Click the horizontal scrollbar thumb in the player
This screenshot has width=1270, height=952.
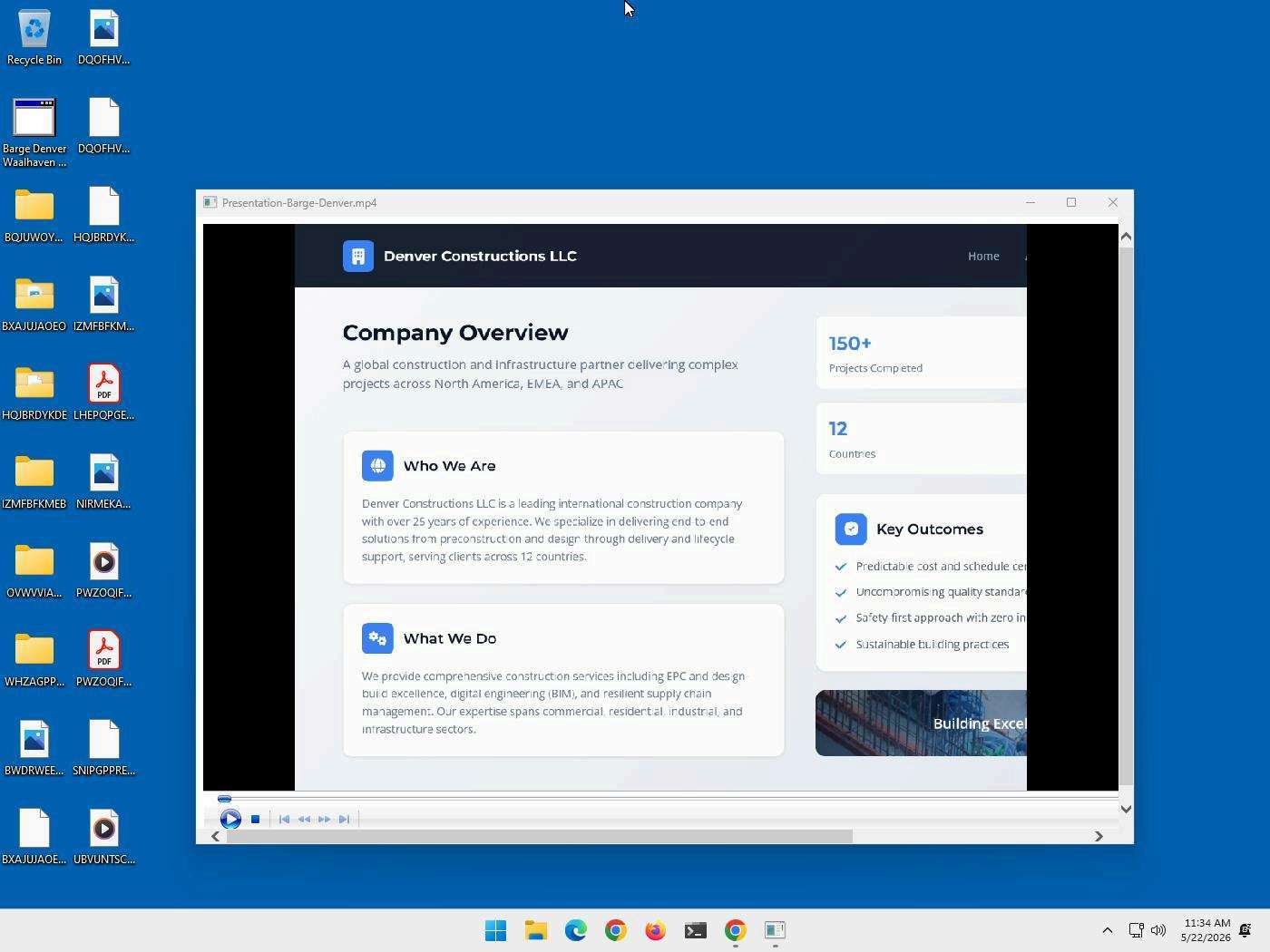tap(539, 836)
